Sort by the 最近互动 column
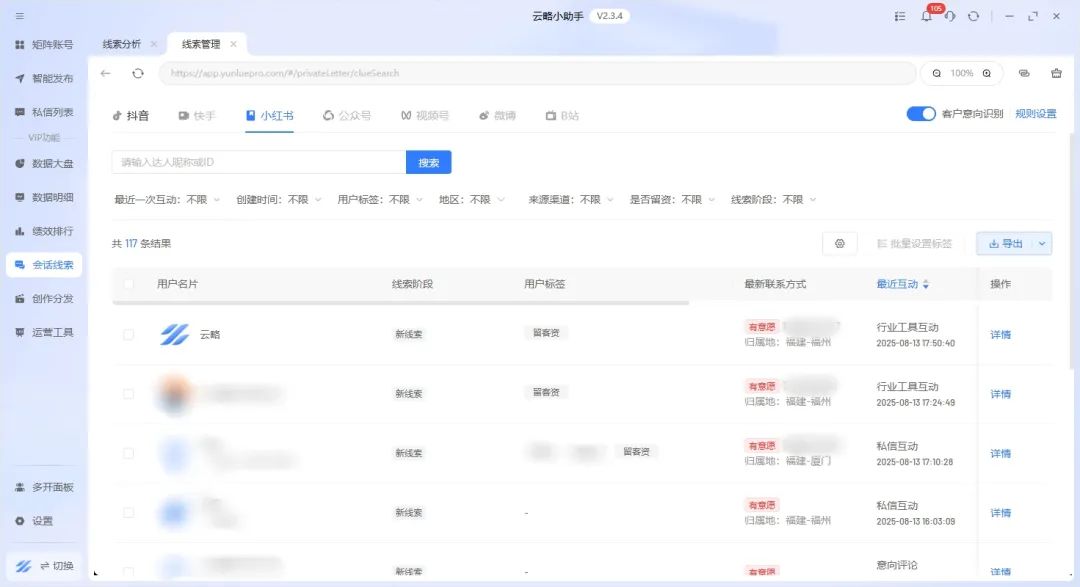This screenshot has width=1080, height=587. coord(902,284)
